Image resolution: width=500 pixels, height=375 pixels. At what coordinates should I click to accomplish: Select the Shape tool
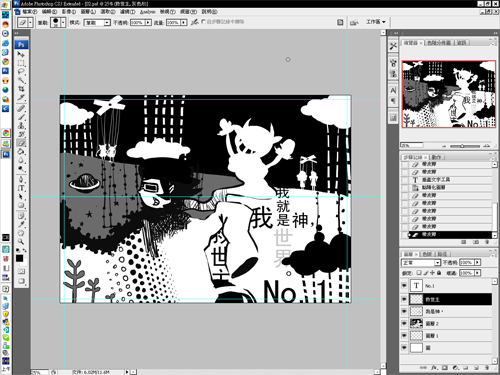[x=21, y=205]
